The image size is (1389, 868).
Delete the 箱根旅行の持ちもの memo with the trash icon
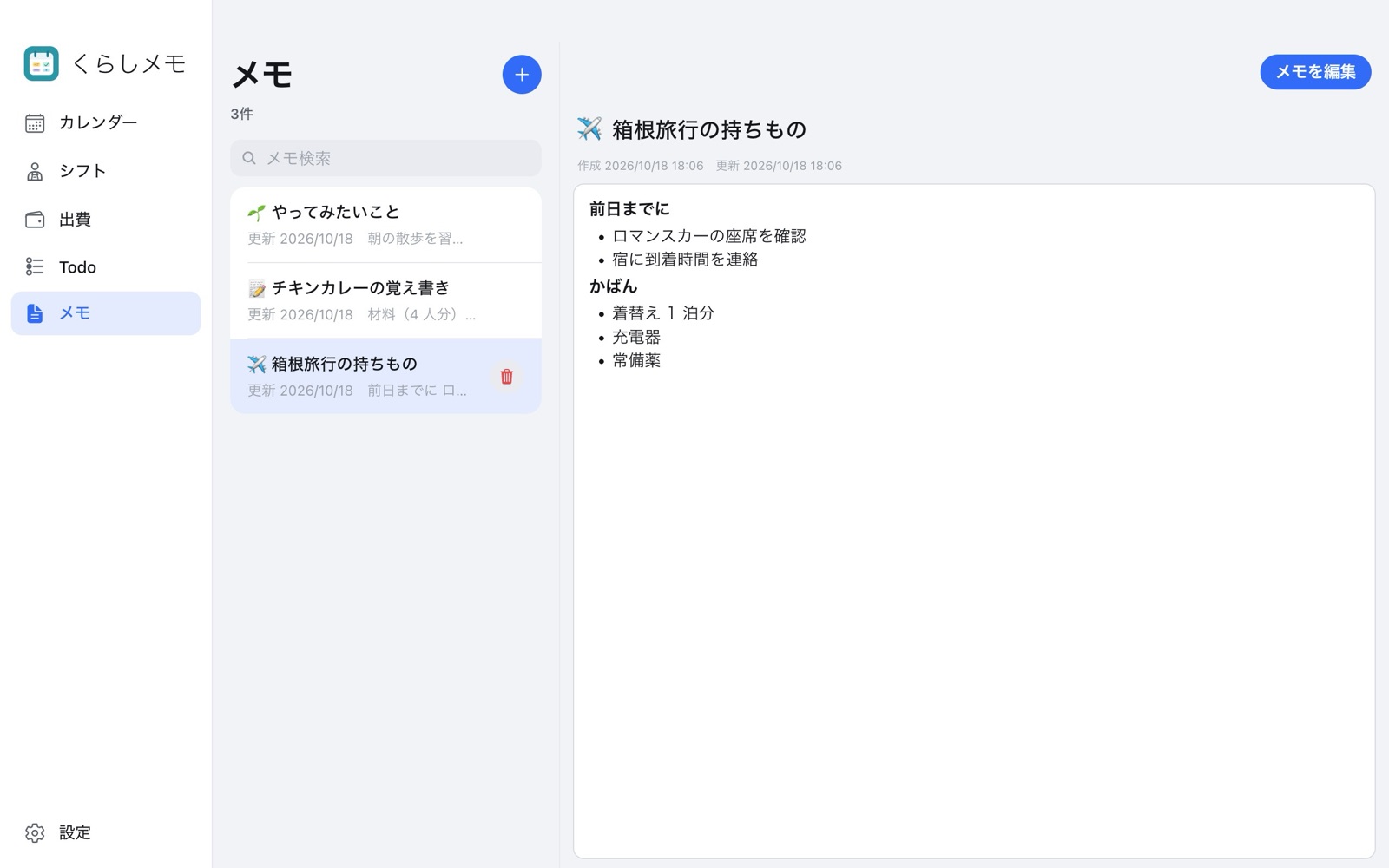pos(507,377)
